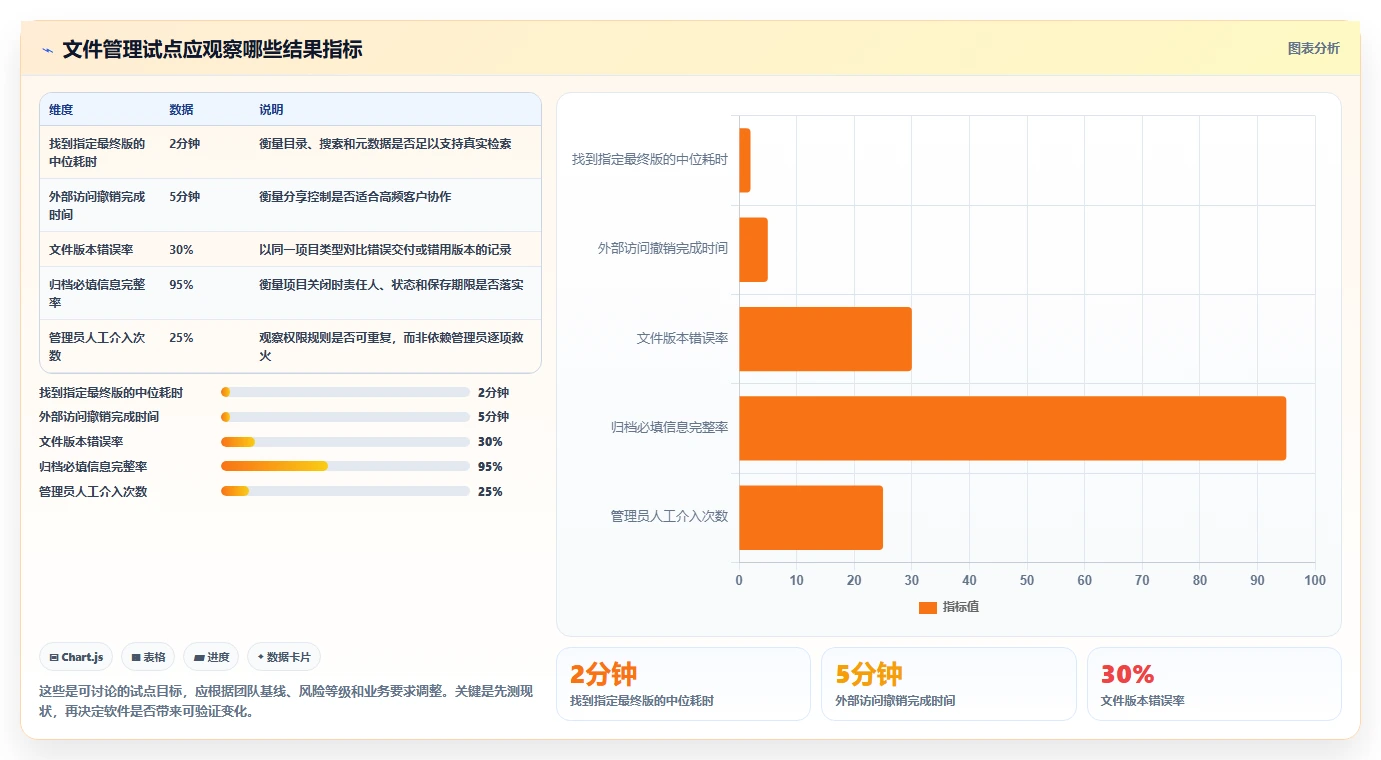Image resolution: width=1381 pixels, height=760 pixels.
Task: Click the description 衡量分享控制是否适合高频客户协作
Action: point(355,197)
